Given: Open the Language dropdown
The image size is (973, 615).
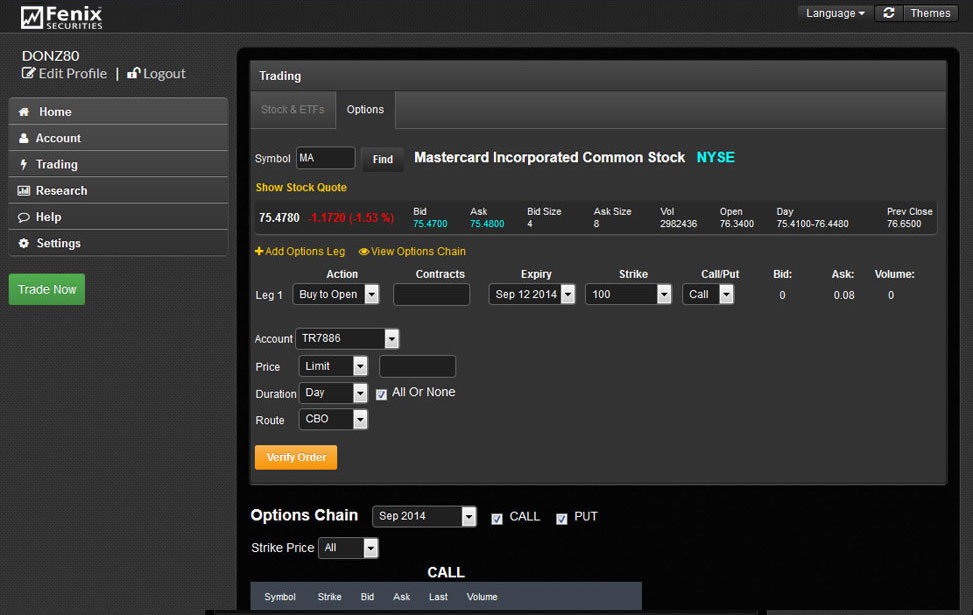Looking at the screenshot, I should (835, 13).
